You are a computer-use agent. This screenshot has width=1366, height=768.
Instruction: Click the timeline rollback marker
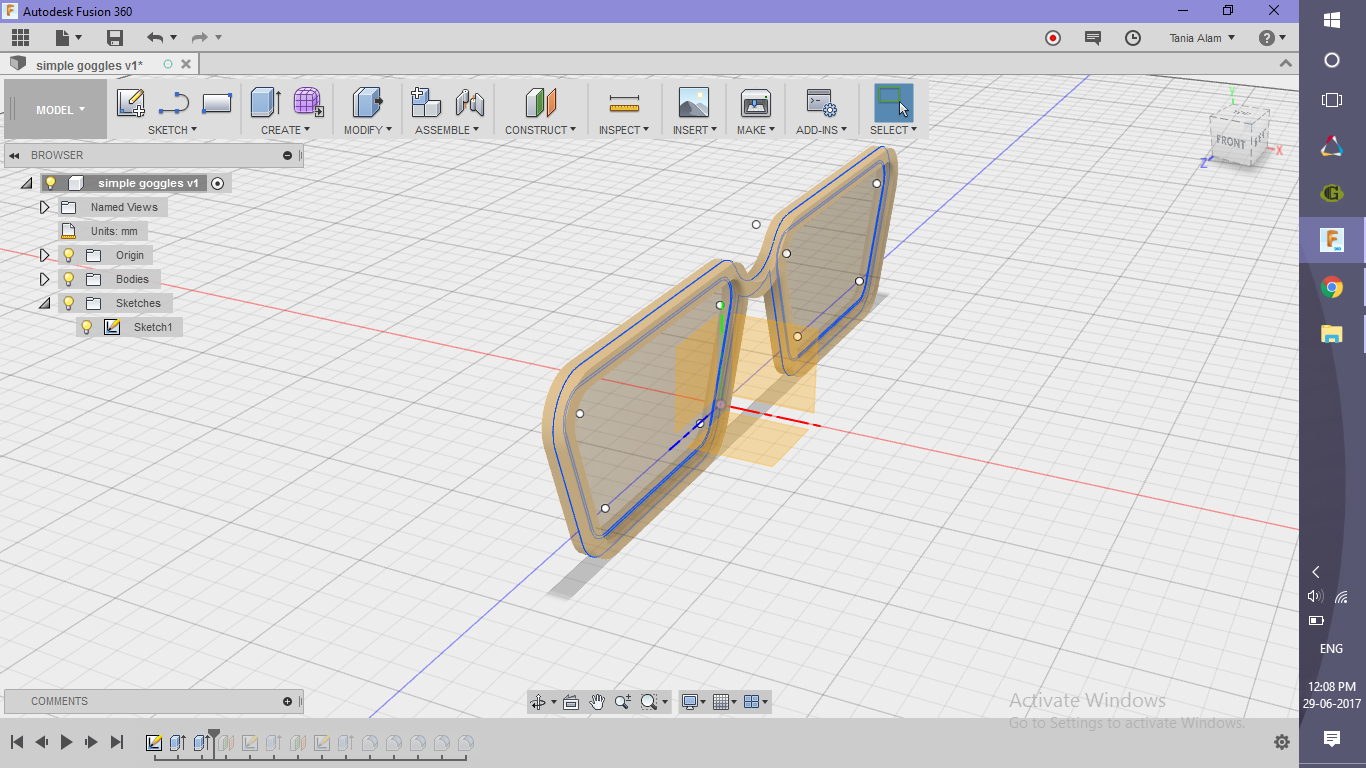pyautogui.click(x=213, y=737)
